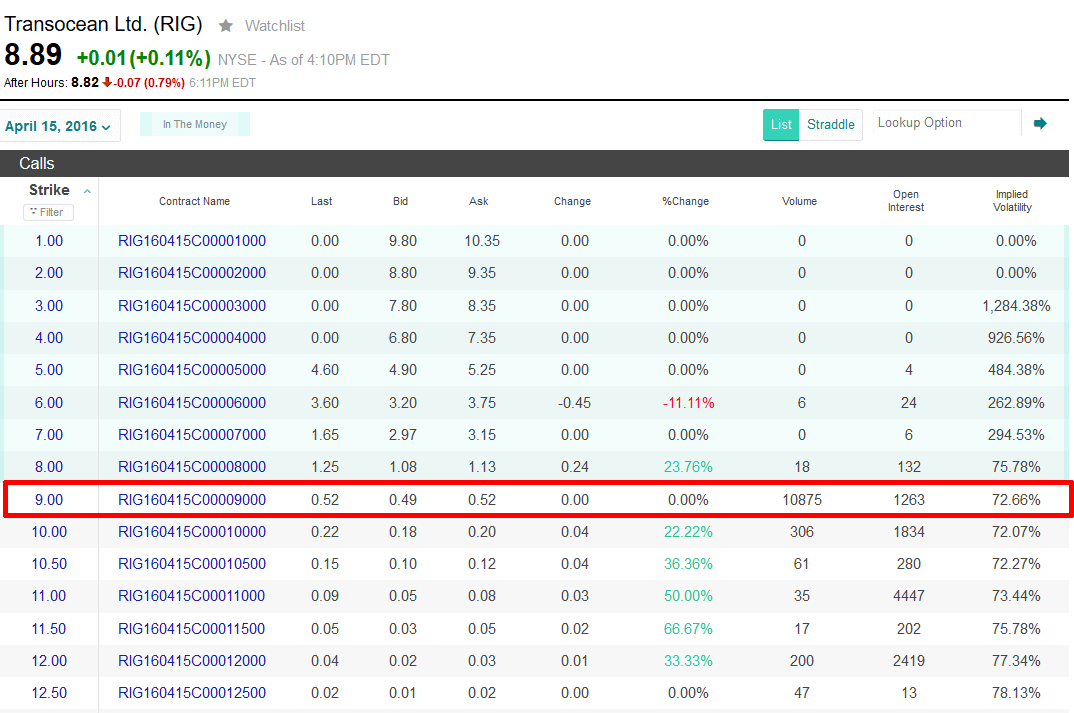This screenshot has width=1074, height=713.
Task: Open the April 15, 2016 expiration dropdown
Action: coord(58,126)
